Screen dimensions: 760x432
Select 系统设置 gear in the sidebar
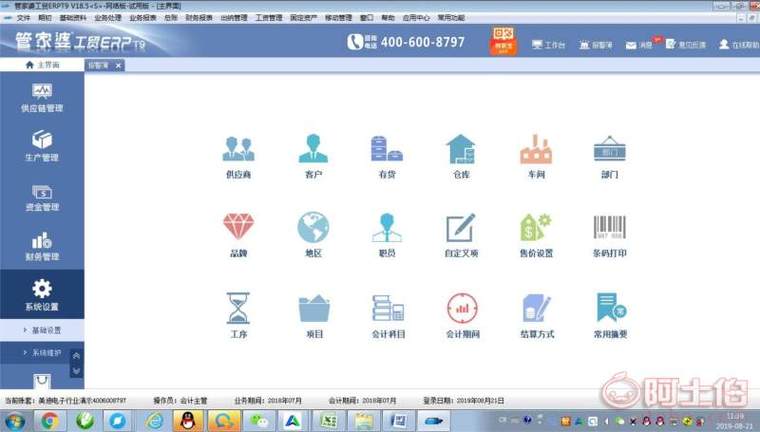click(42, 294)
